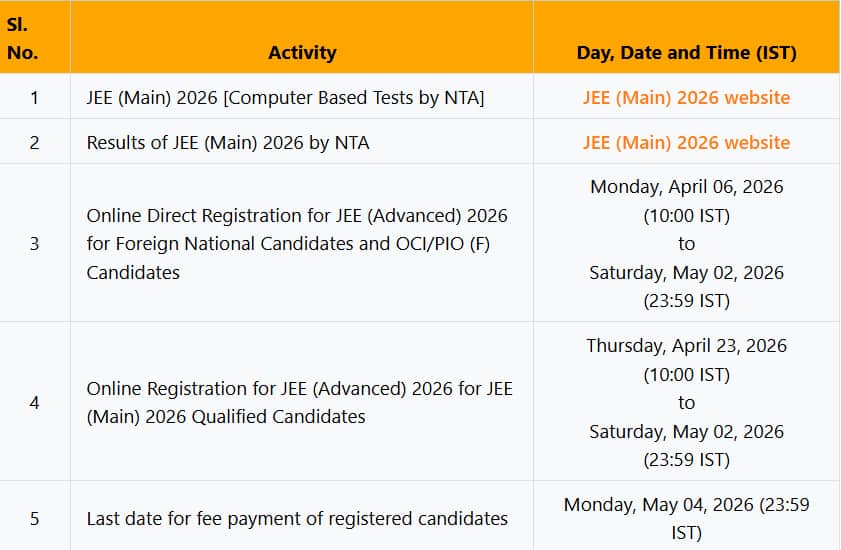Click the Activity column header
Image resolution: width=841 pixels, height=550 pixels.
pyautogui.click(x=302, y=53)
